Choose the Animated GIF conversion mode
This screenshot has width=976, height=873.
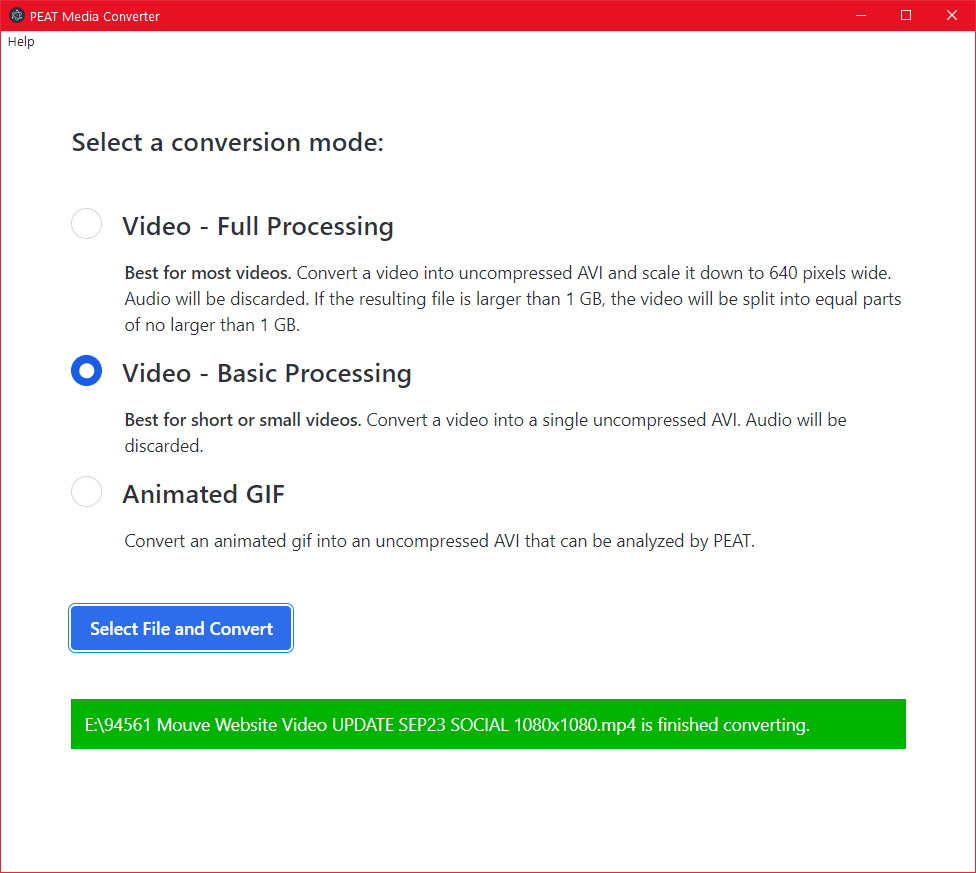[x=86, y=491]
